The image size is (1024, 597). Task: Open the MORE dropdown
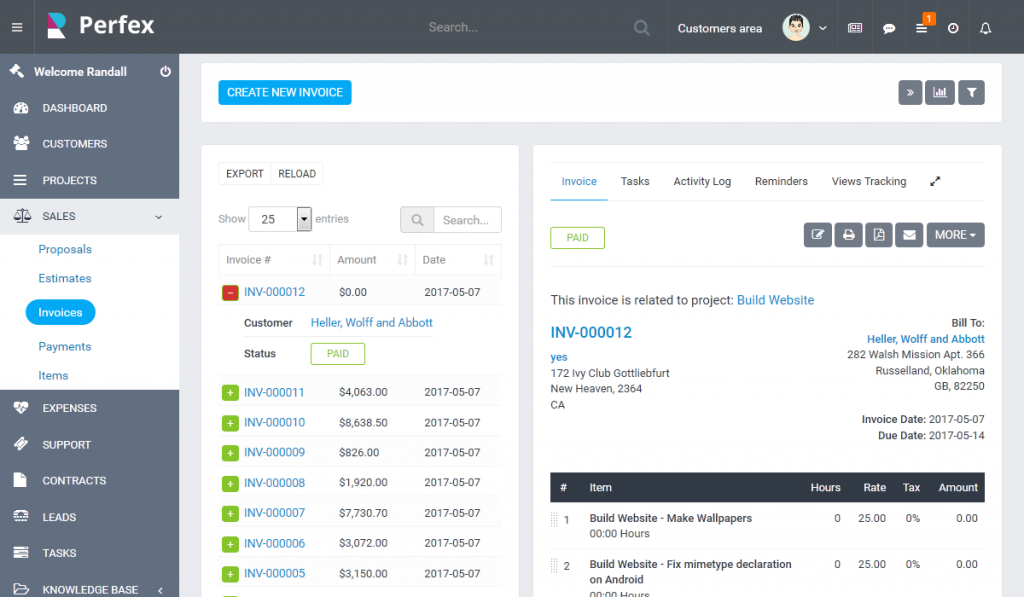point(955,235)
